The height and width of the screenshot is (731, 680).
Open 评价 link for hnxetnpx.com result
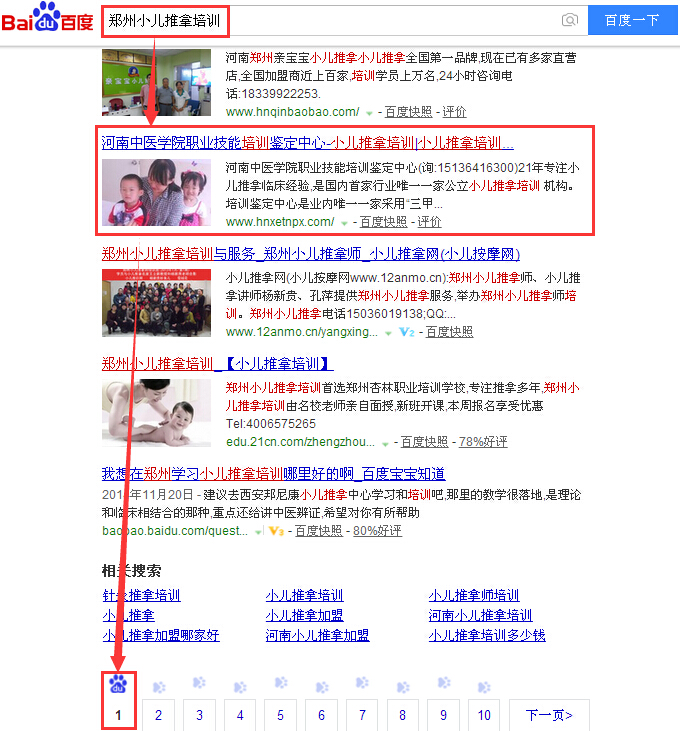coord(429,222)
